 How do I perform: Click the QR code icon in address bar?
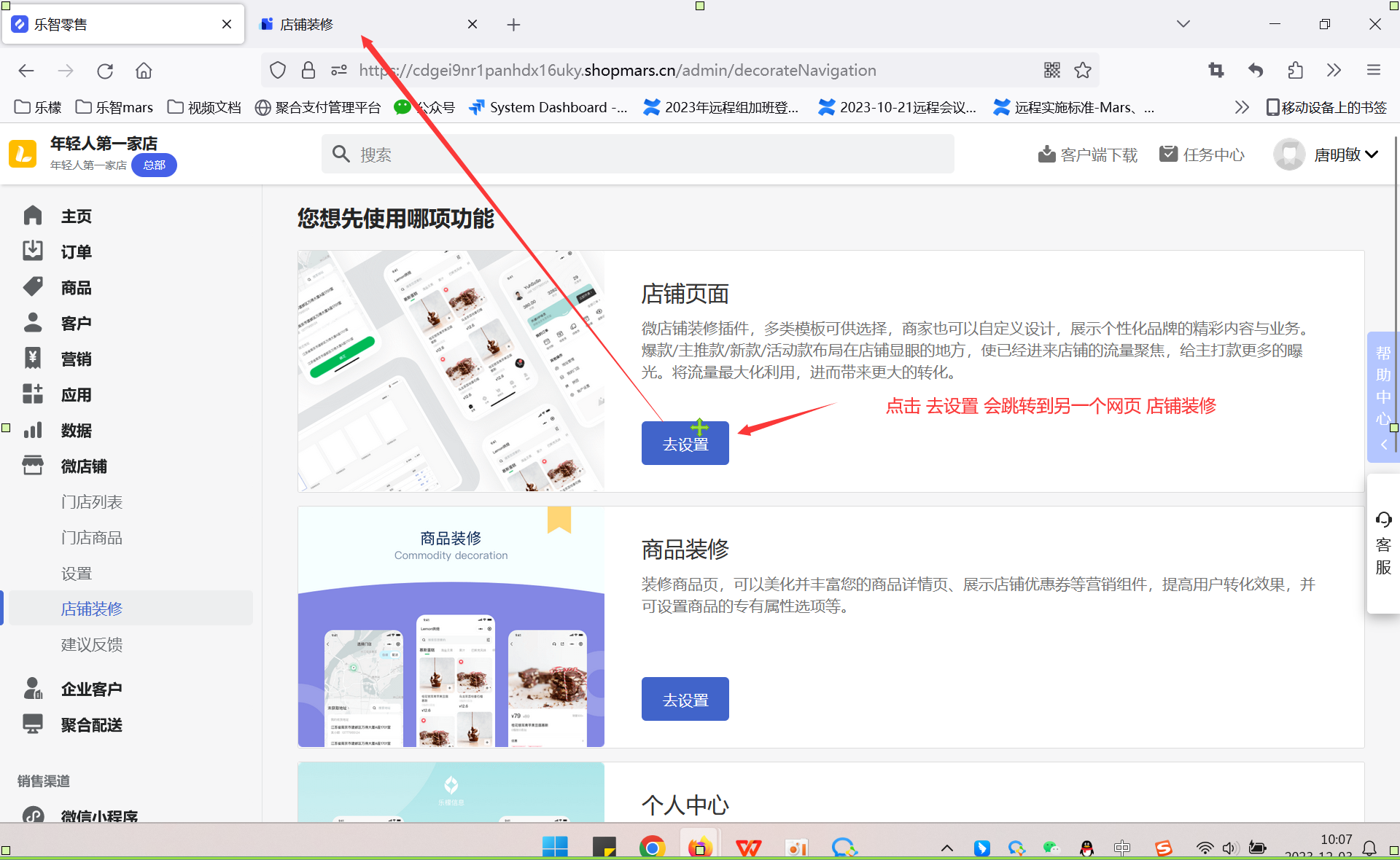[1051, 70]
